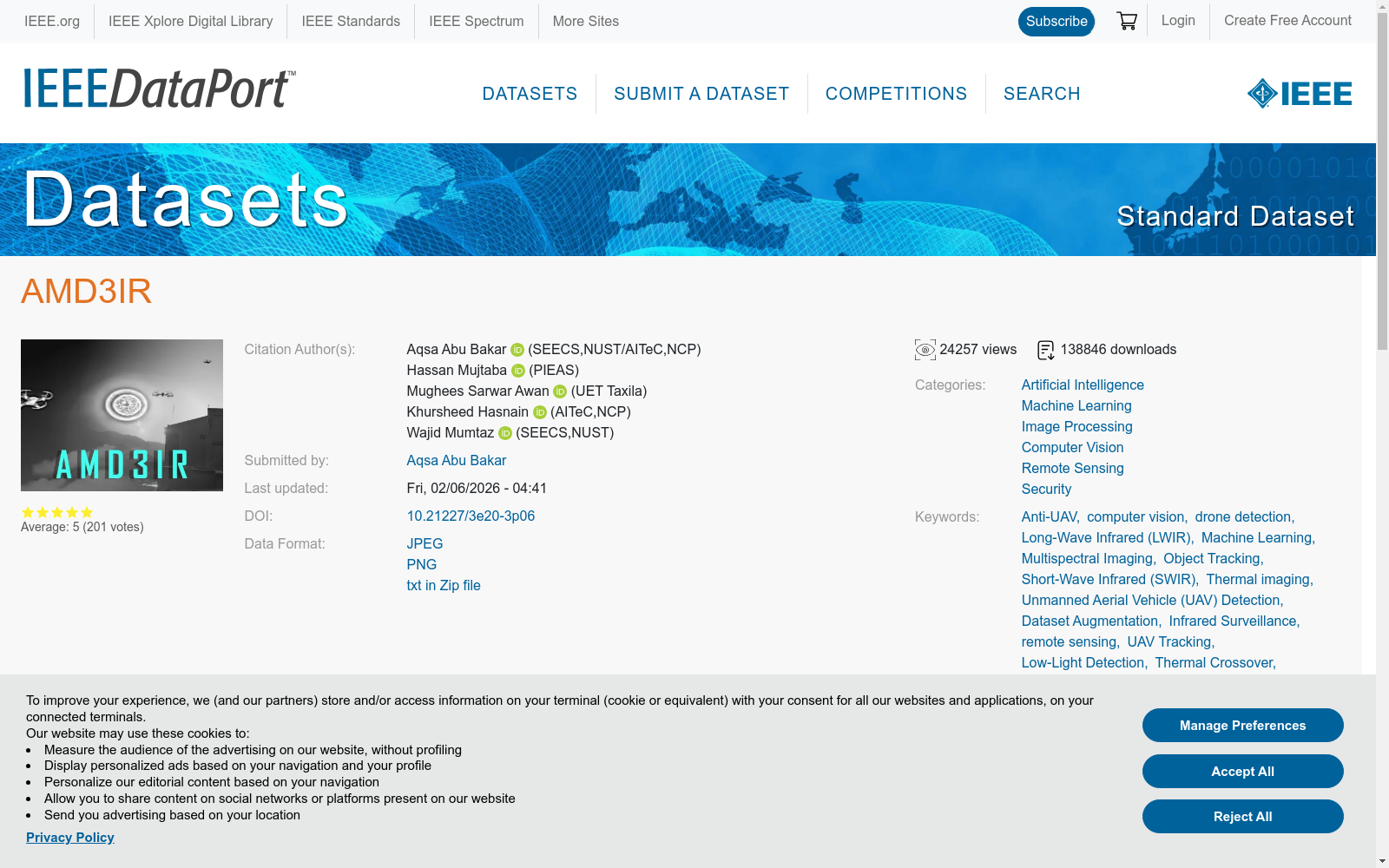
Task: Click Create Free Account link
Action: (x=1287, y=21)
